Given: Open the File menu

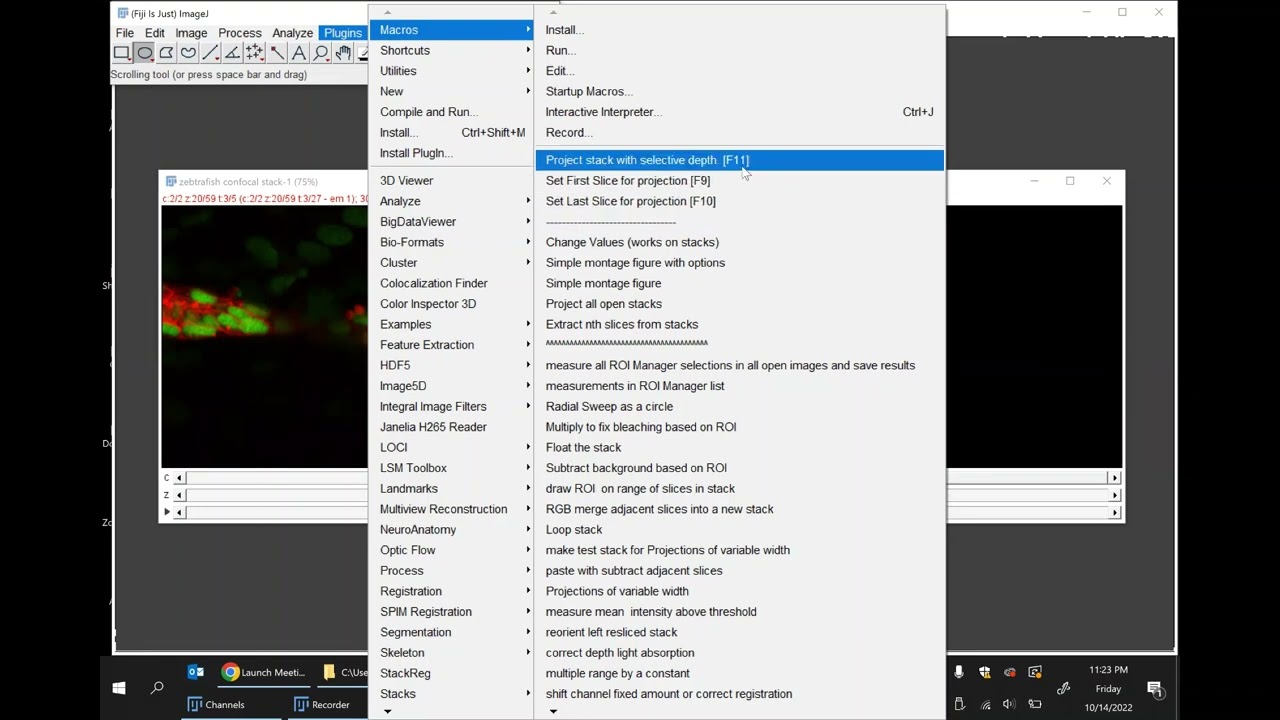Looking at the screenshot, I should 125,33.
